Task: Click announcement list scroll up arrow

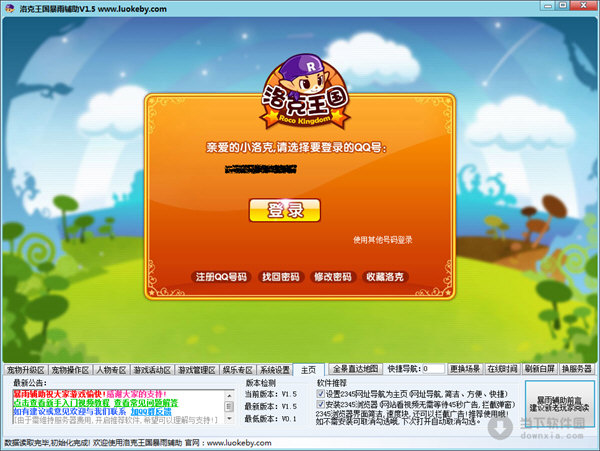Action: click(x=229, y=396)
